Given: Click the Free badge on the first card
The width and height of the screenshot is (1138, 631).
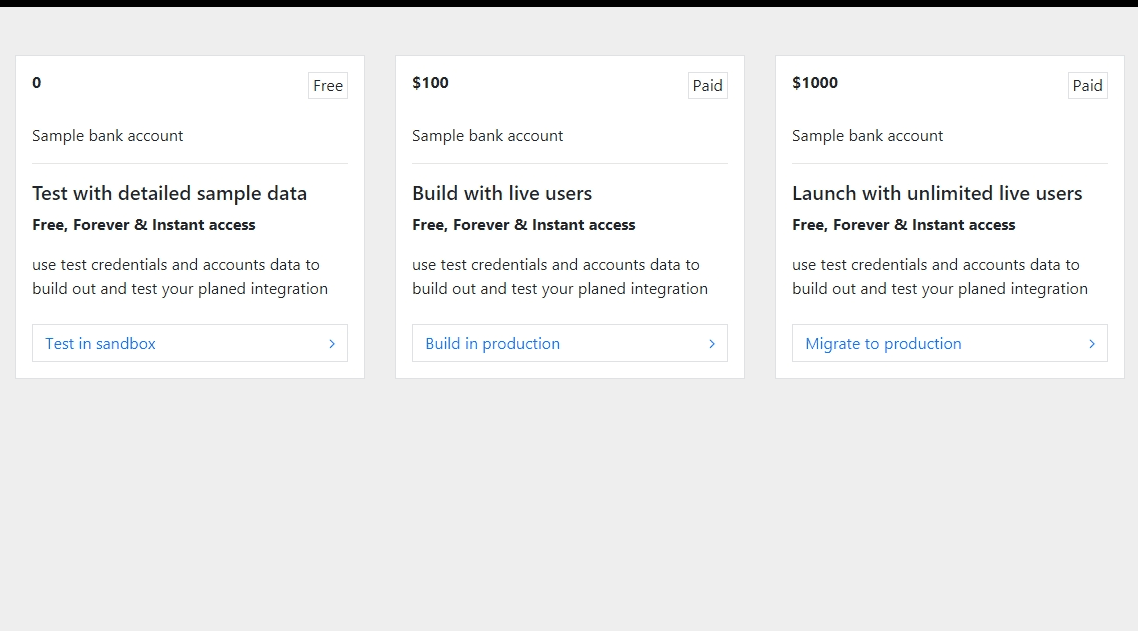Looking at the screenshot, I should click(328, 86).
